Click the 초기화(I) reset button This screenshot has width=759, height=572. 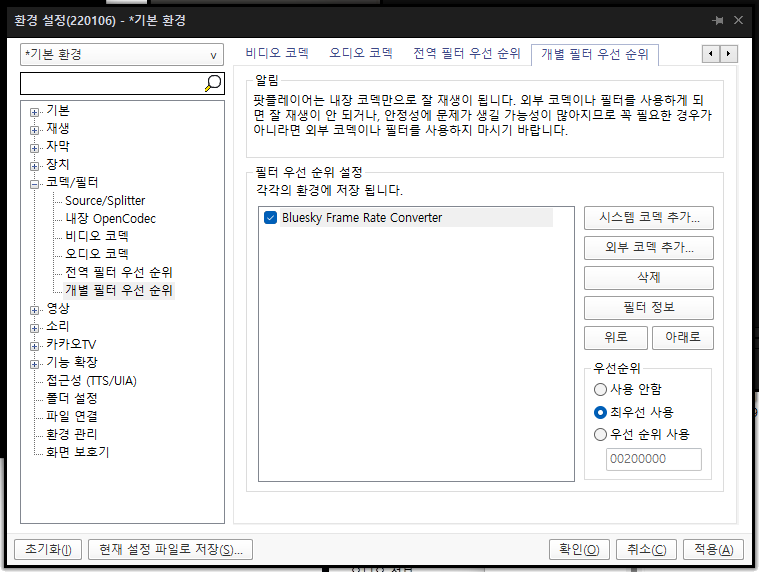click(x=48, y=549)
